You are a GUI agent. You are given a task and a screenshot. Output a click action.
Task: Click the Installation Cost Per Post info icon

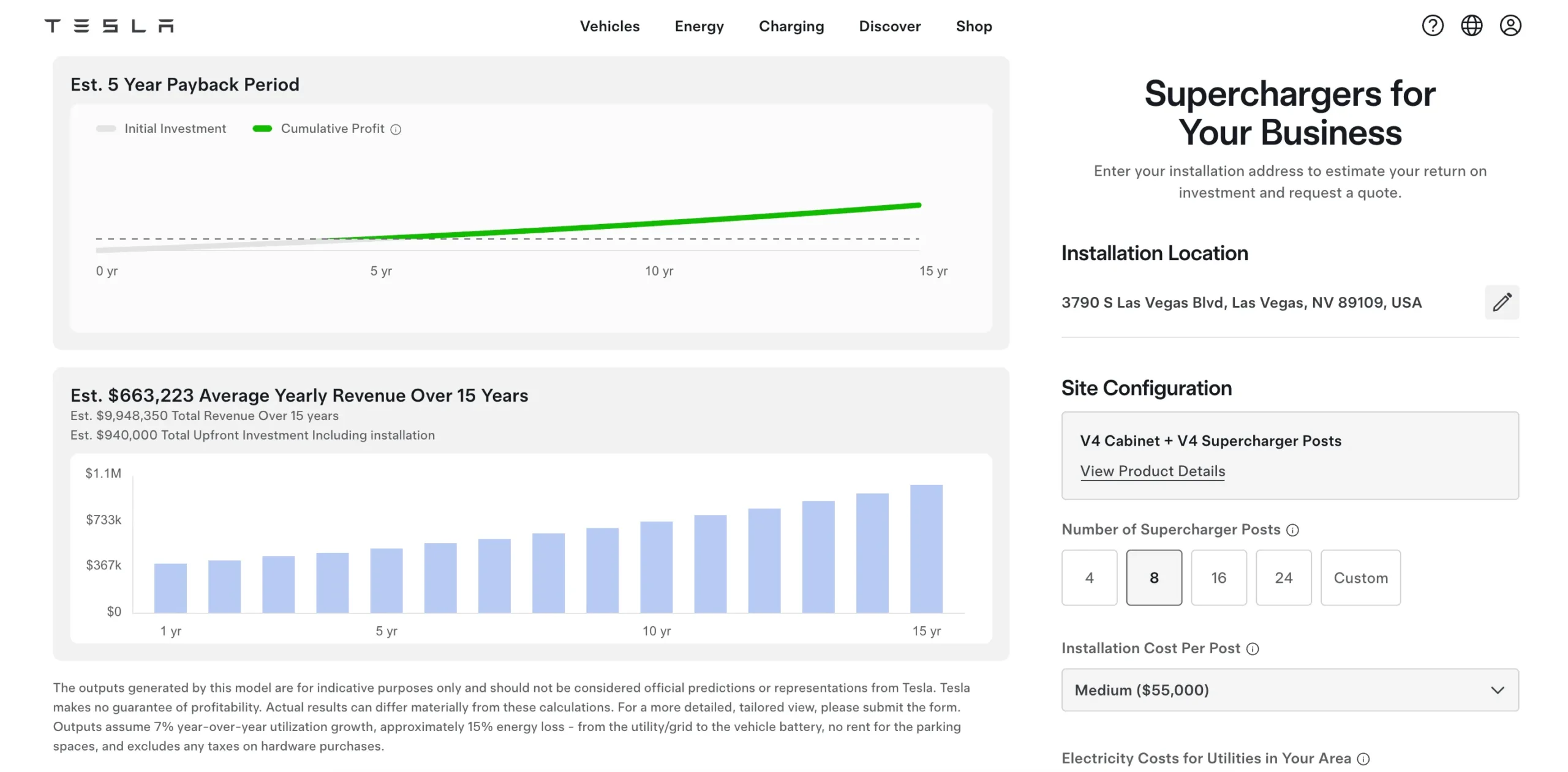coord(1254,648)
